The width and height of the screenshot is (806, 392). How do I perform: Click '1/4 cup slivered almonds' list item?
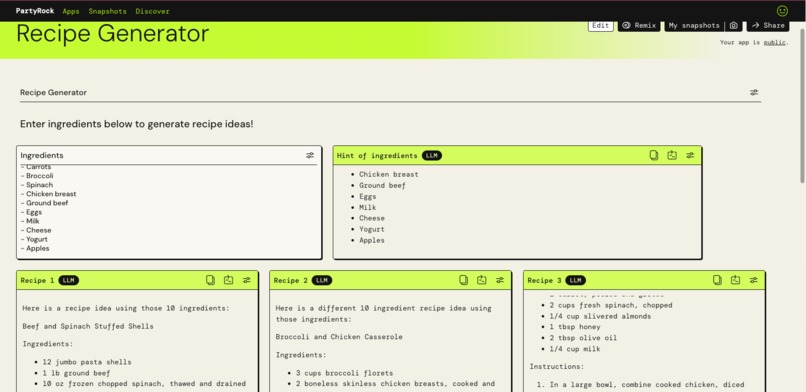pyautogui.click(x=600, y=316)
